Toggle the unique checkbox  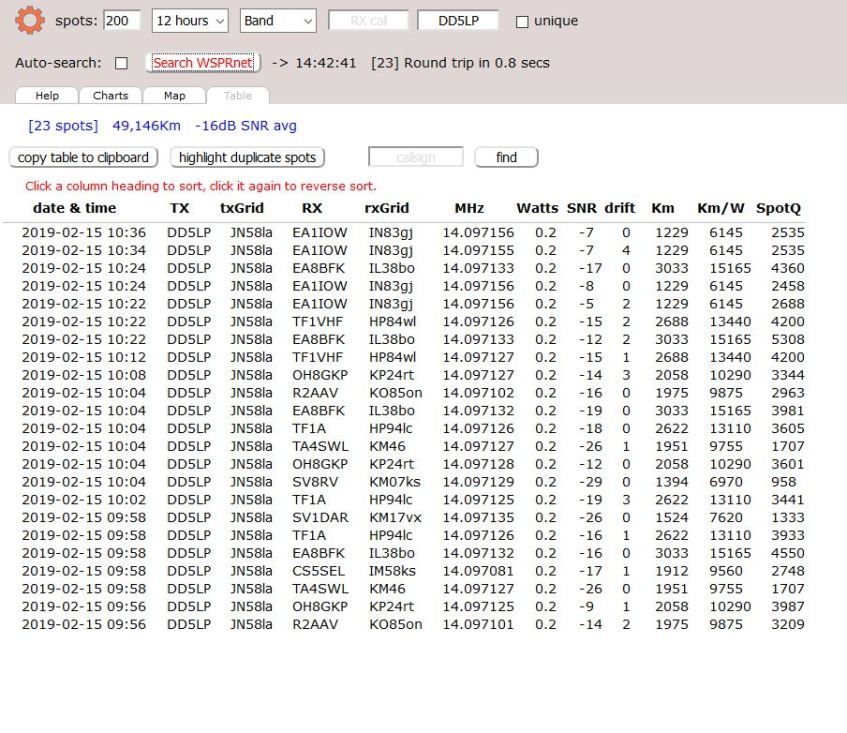[x=522, y=21]
